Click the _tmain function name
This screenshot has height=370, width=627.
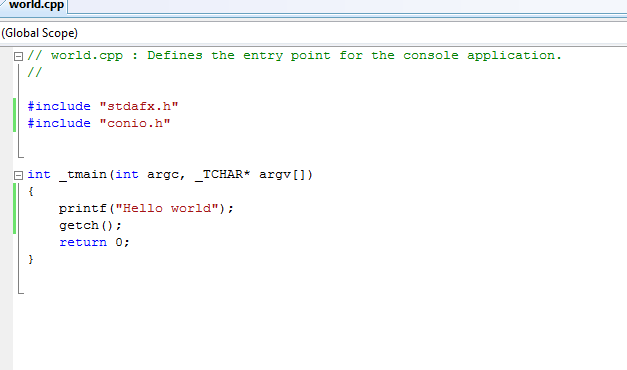coord(83,175)
